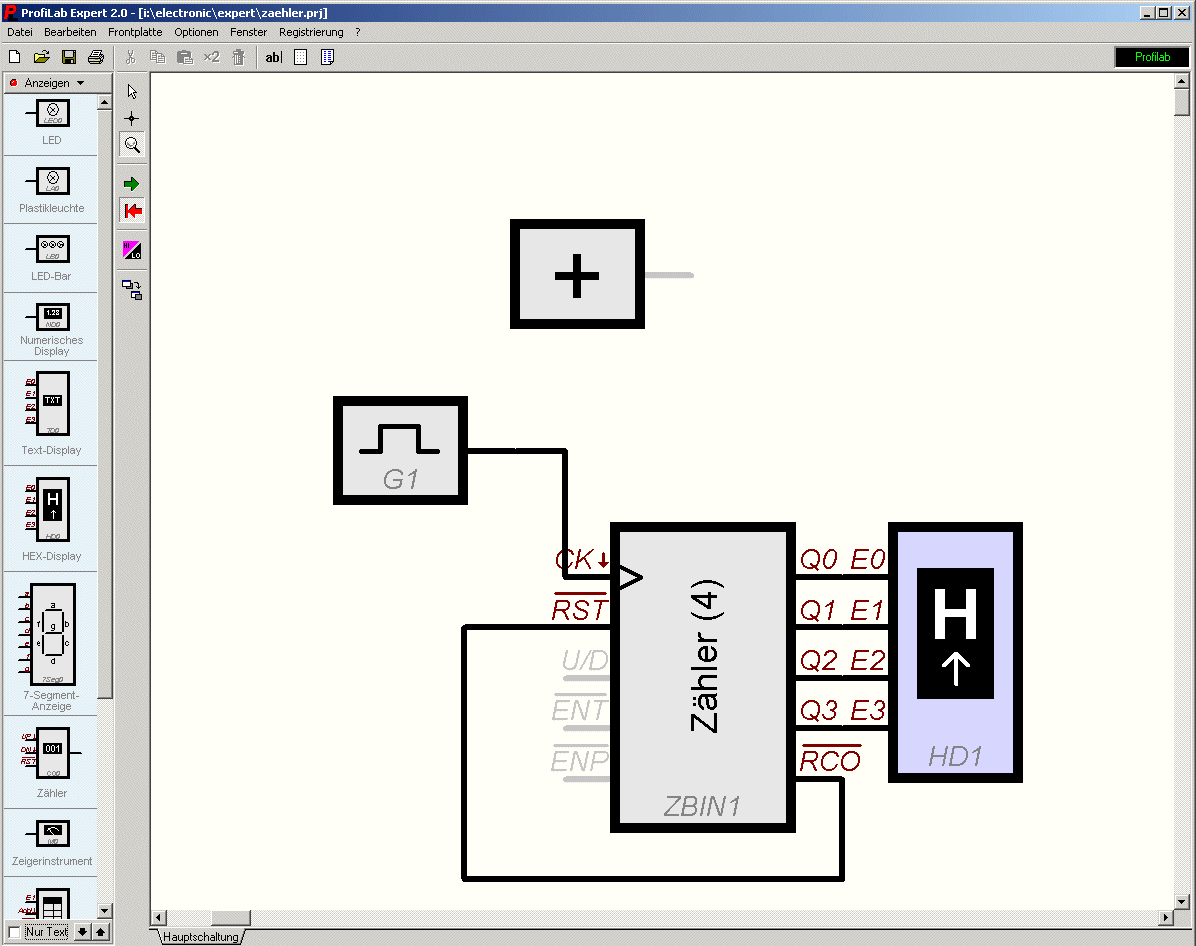Click the E3 input pin label

tap(867, 710)
